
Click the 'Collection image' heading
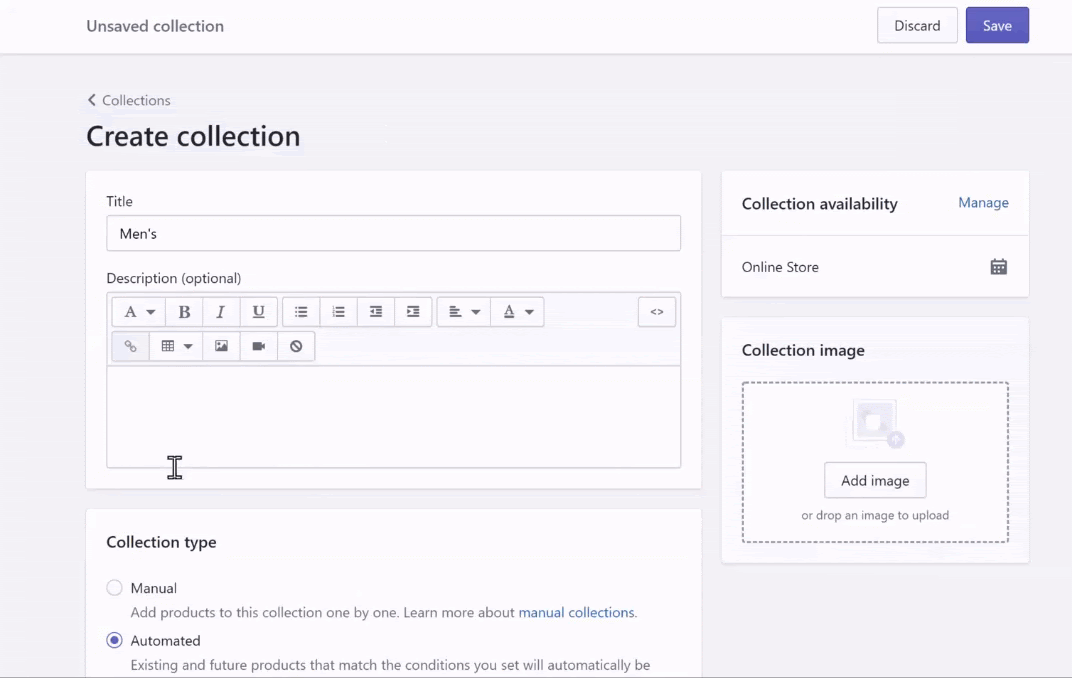tap(803, 350)
